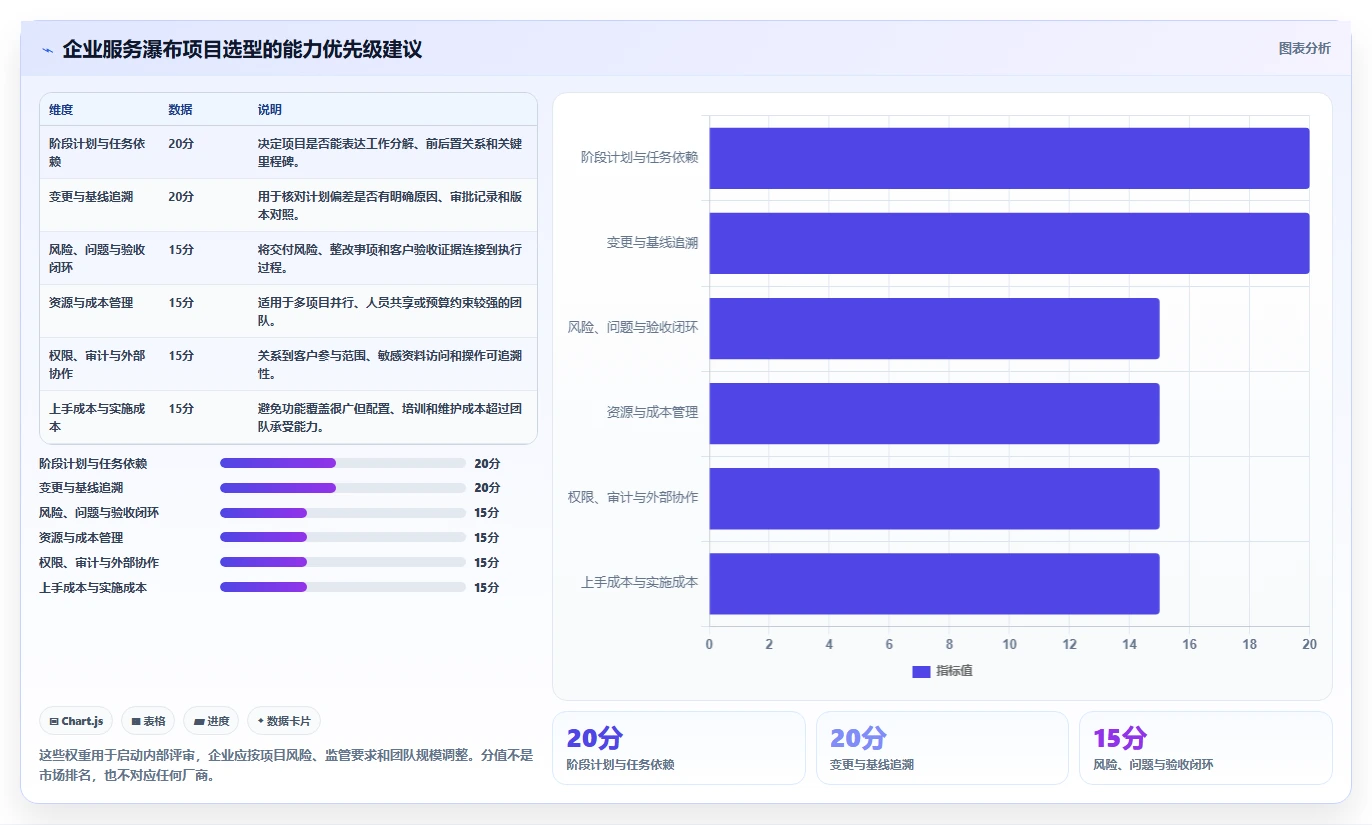Select the table cell 变更与基线追溯
This screenshot has height=825, width=1372.
(x=99, y=205)
